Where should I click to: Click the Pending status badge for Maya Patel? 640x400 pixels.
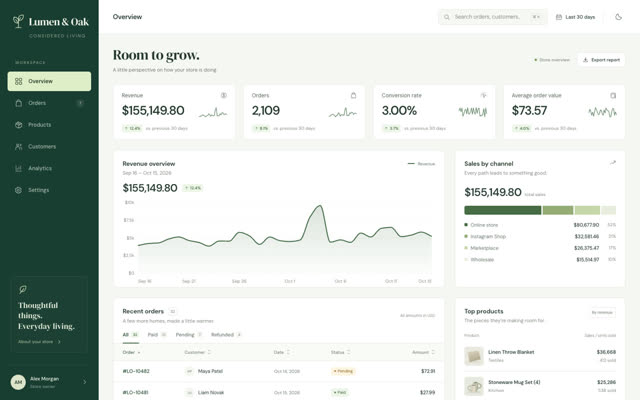click(x=343, y=371)
